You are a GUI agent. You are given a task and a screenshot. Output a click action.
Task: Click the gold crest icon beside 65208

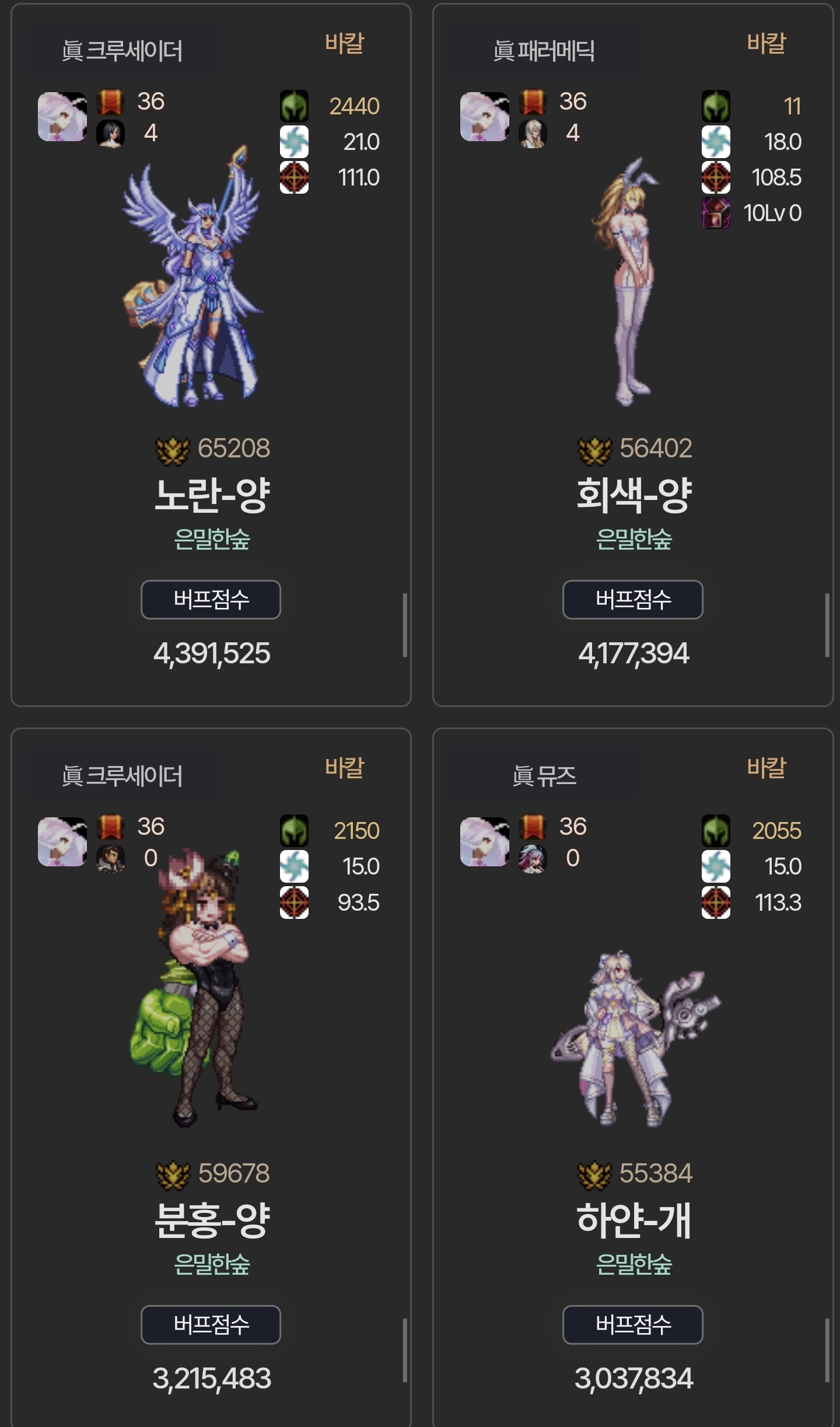[x=173, y=450]
